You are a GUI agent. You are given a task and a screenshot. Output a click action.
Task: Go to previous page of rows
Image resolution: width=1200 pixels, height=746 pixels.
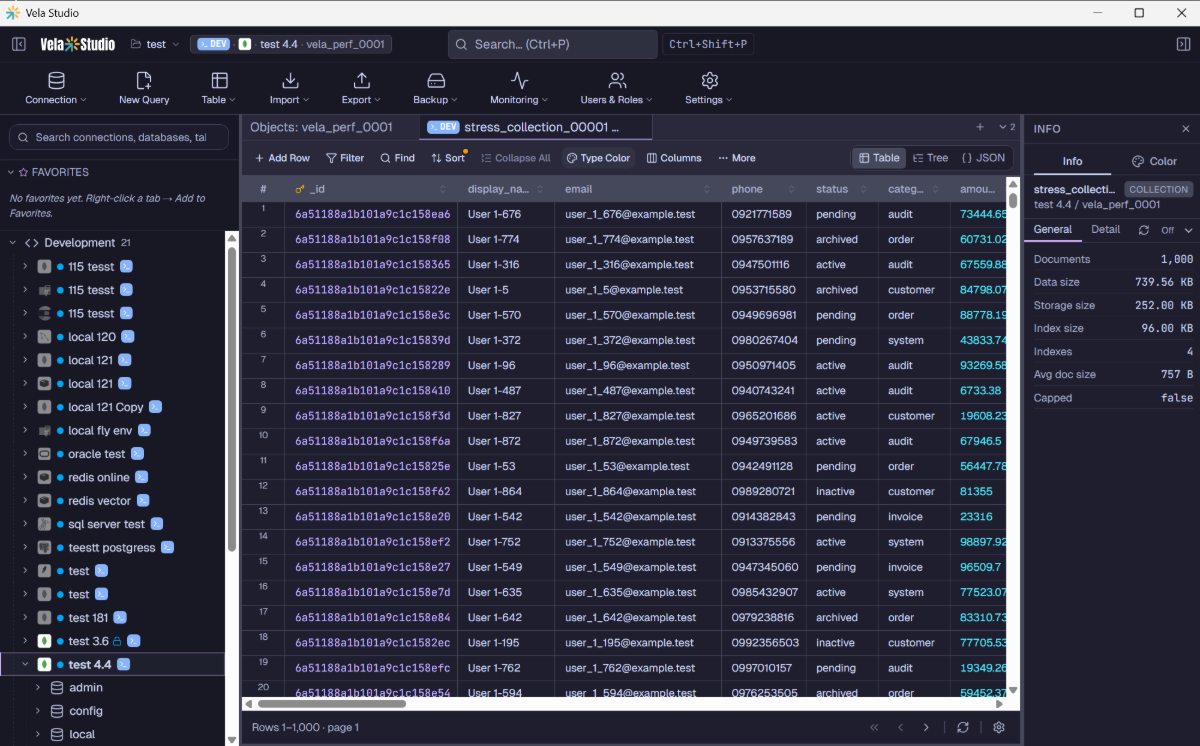click(x=900, y=728)
